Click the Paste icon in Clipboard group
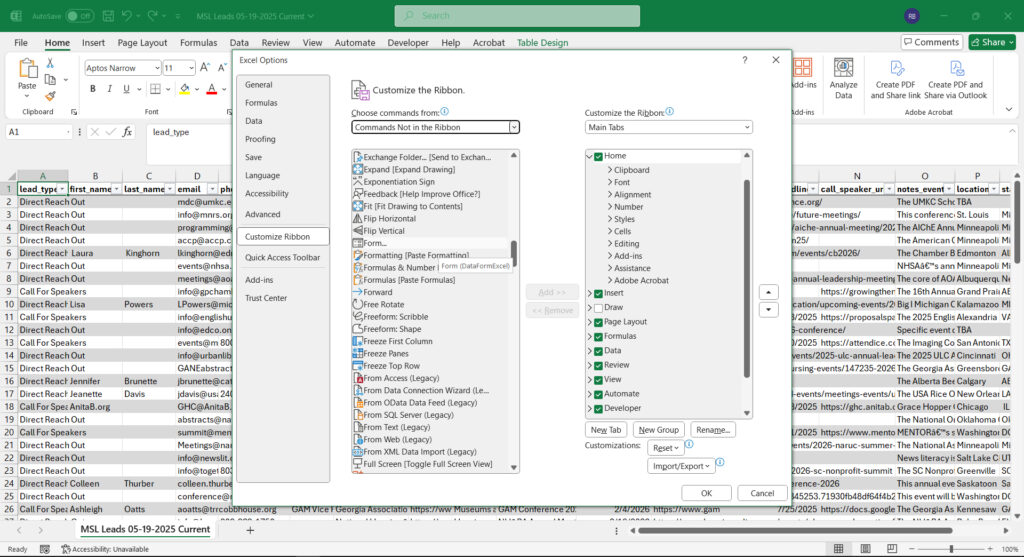Screen dimensions: 1024x557 click(x=27, y=69)
